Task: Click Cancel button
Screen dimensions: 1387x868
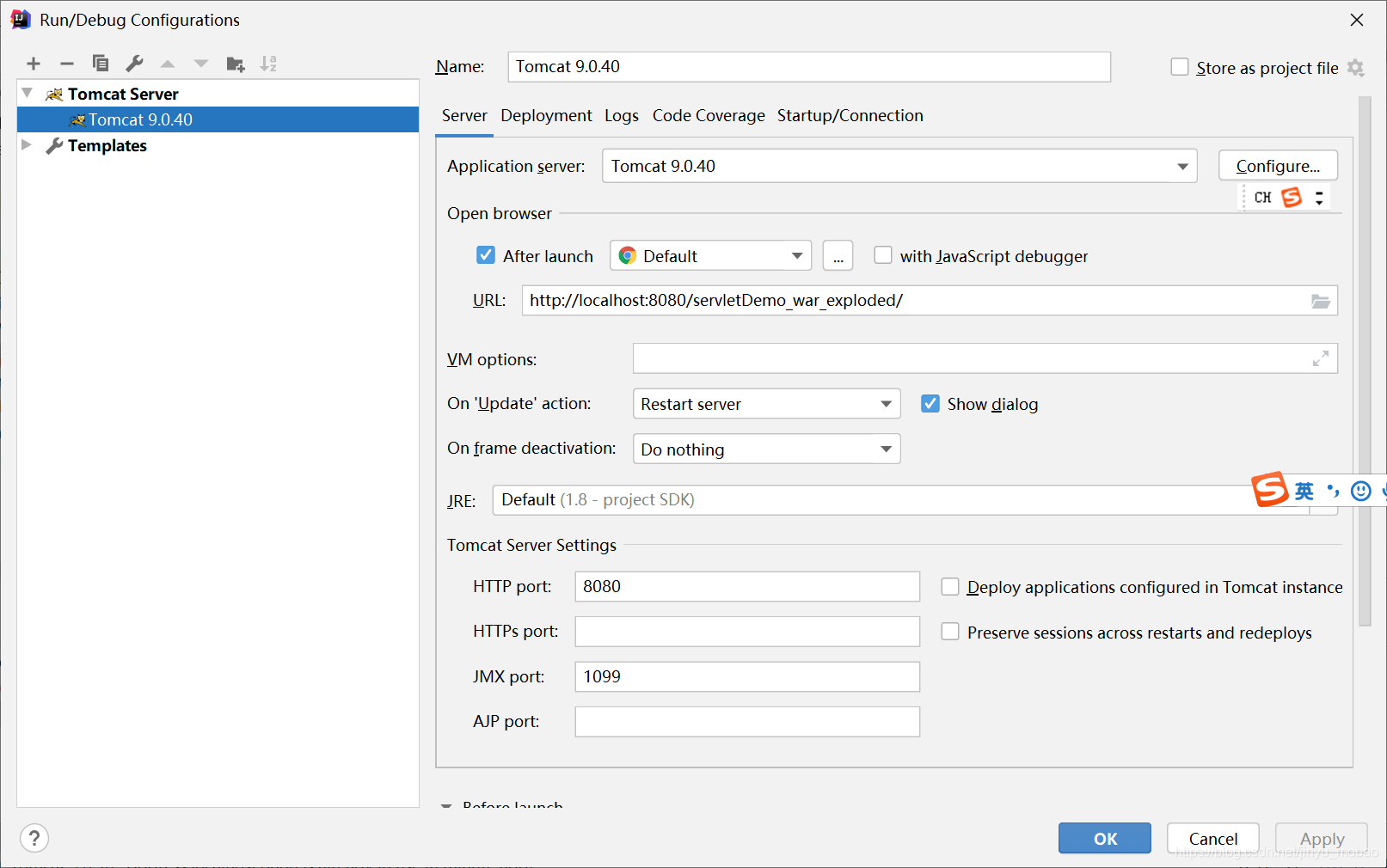Action: [x=1213, y=839]
